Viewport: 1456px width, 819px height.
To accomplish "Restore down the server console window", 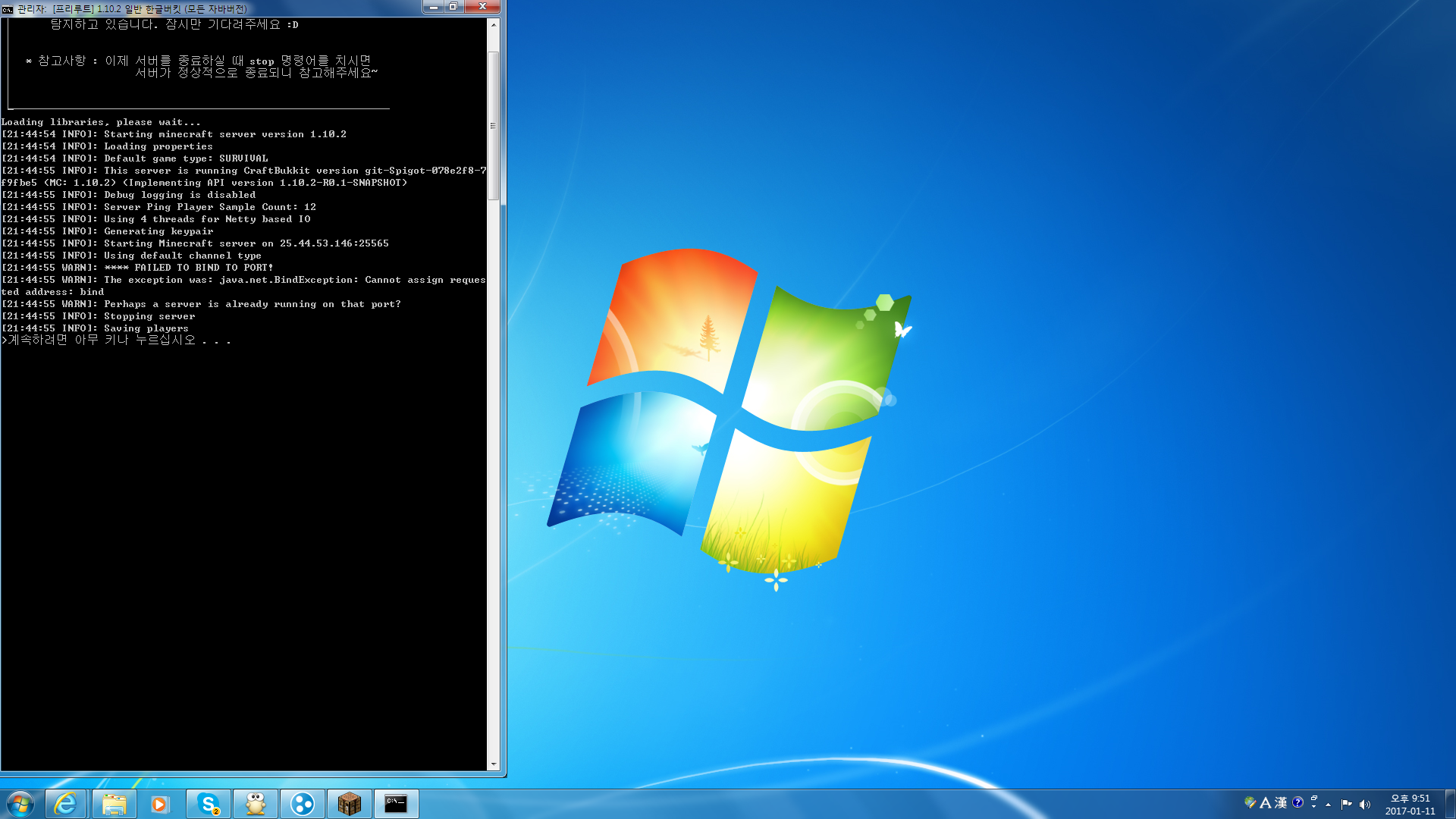I will point(453,7).
